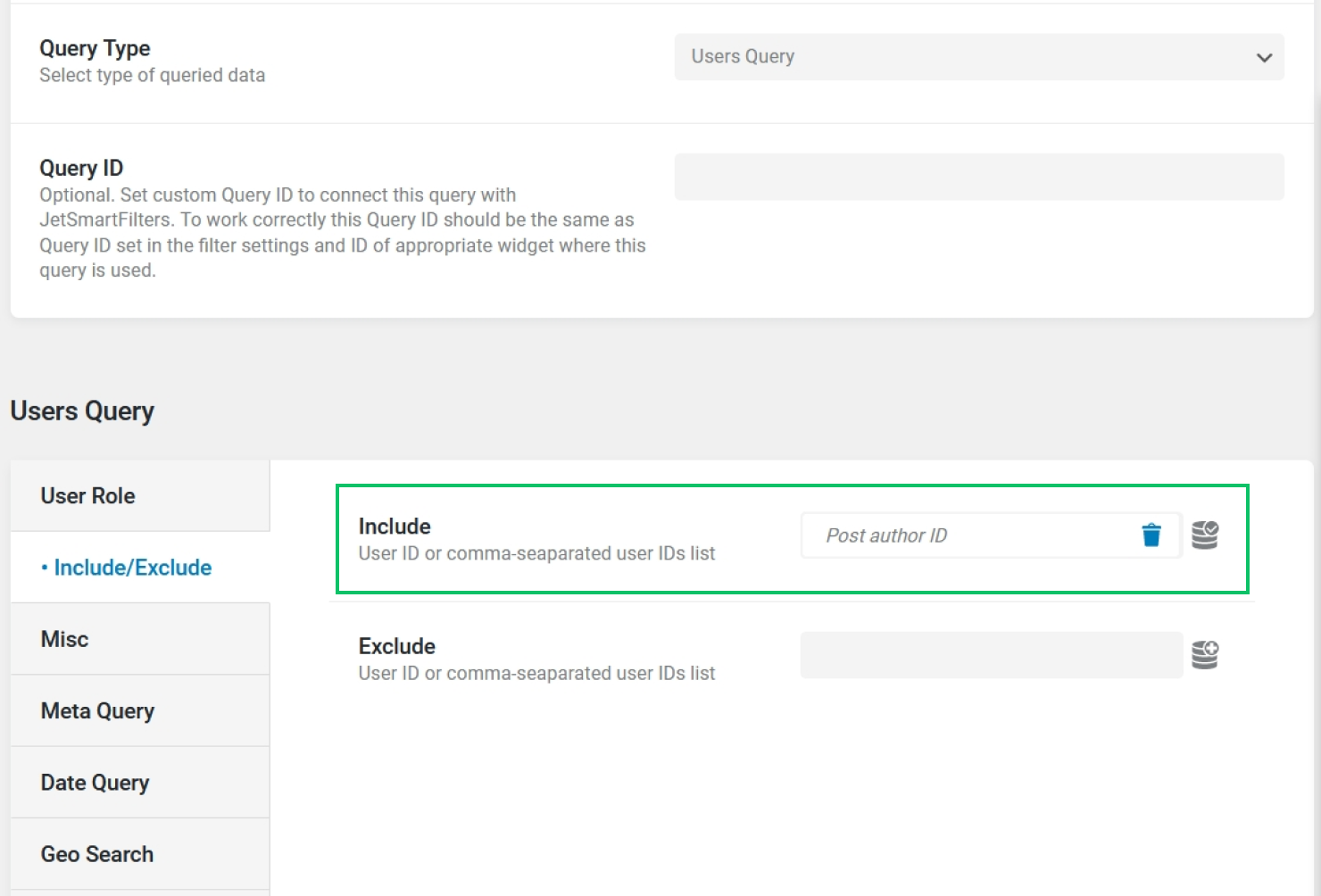Click 'Select type of queried data' description
Image resolution: width=1321 pixels, height=896 pixels.
click(152, 75)
